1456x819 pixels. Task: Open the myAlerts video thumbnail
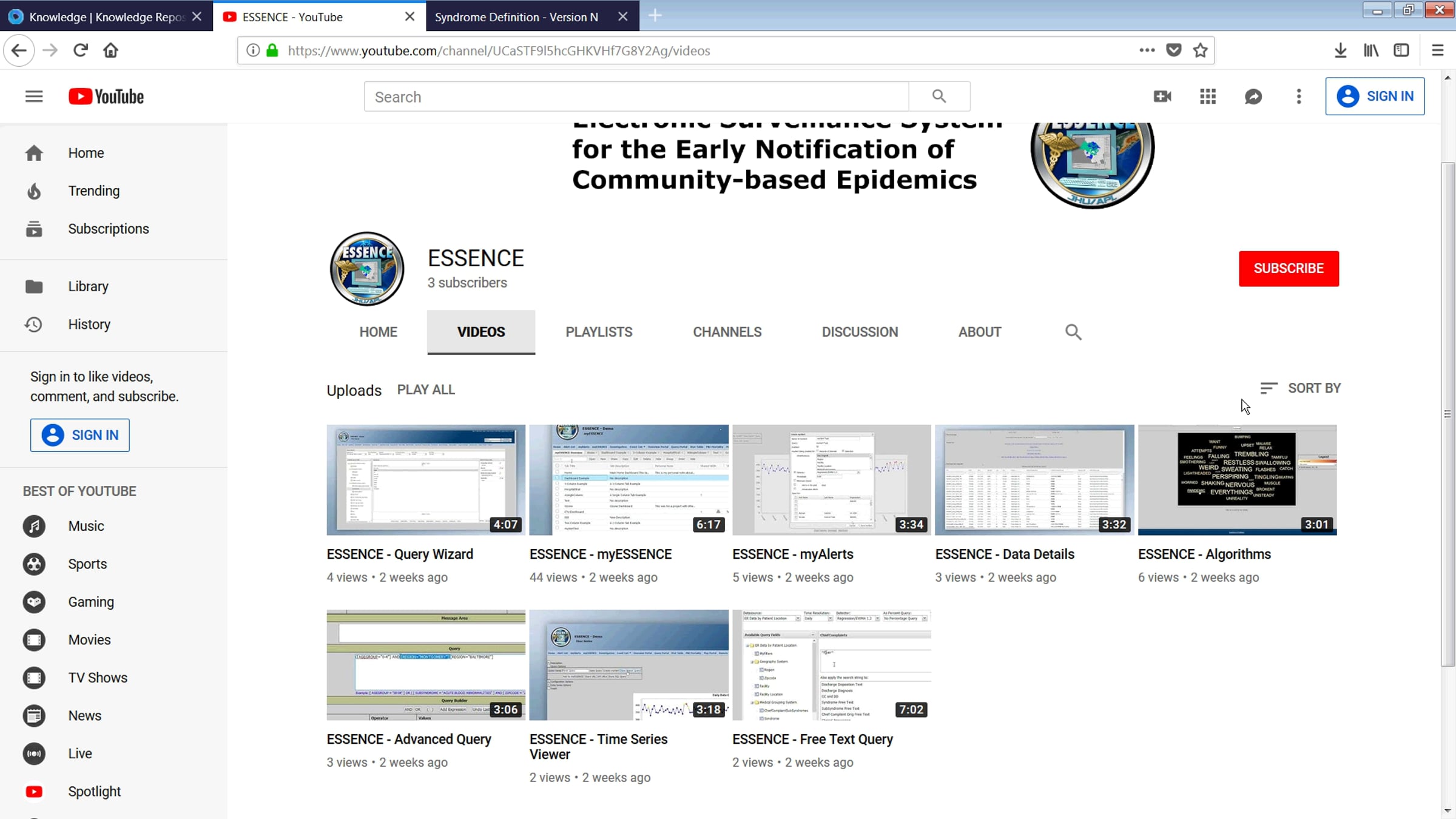pos(832,480)
